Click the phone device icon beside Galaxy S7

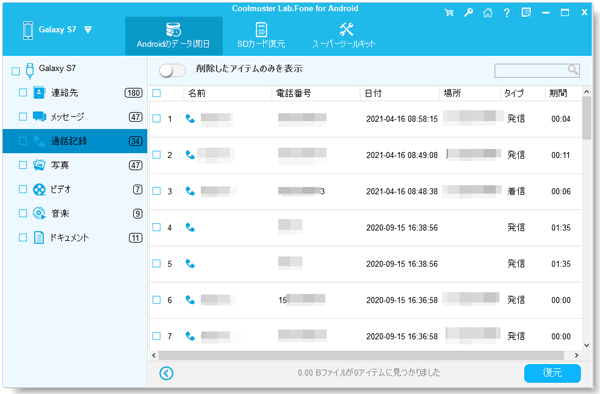click(28, 30)
